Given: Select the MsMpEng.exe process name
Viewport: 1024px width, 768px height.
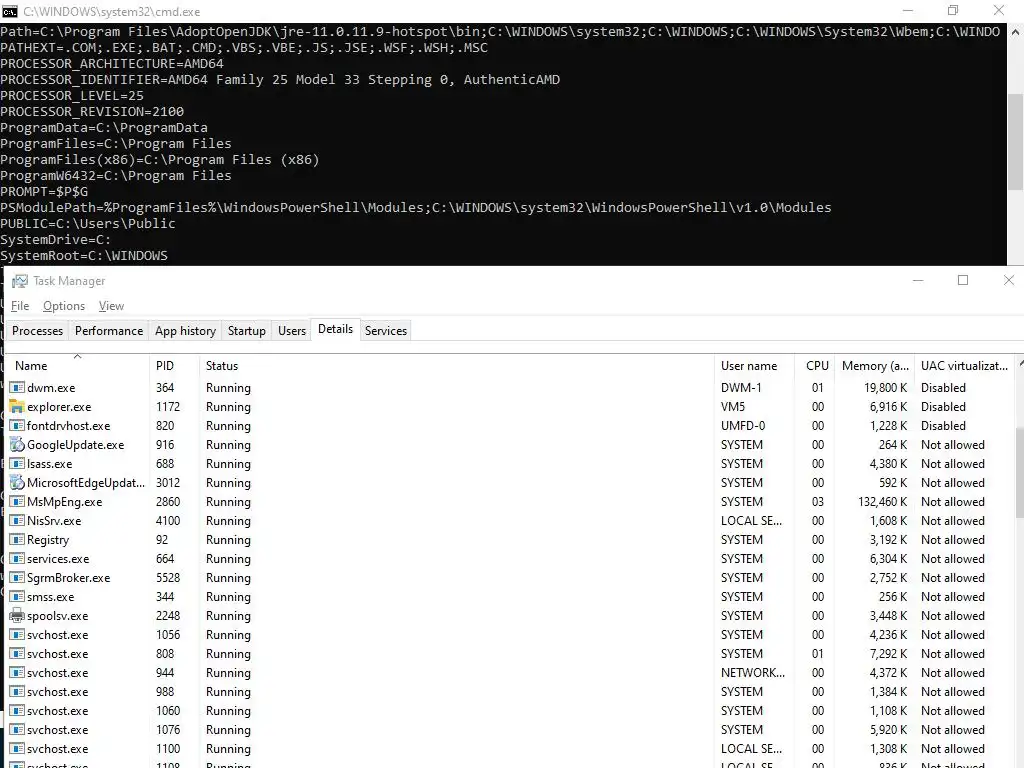Looking at the screenshot, I should point(64,502).
